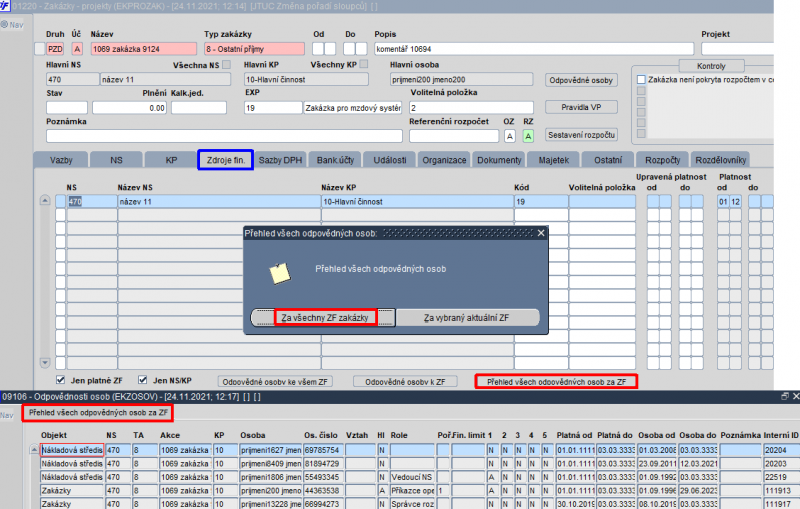Click the Hlavní osoba field

tap(461, 79)
